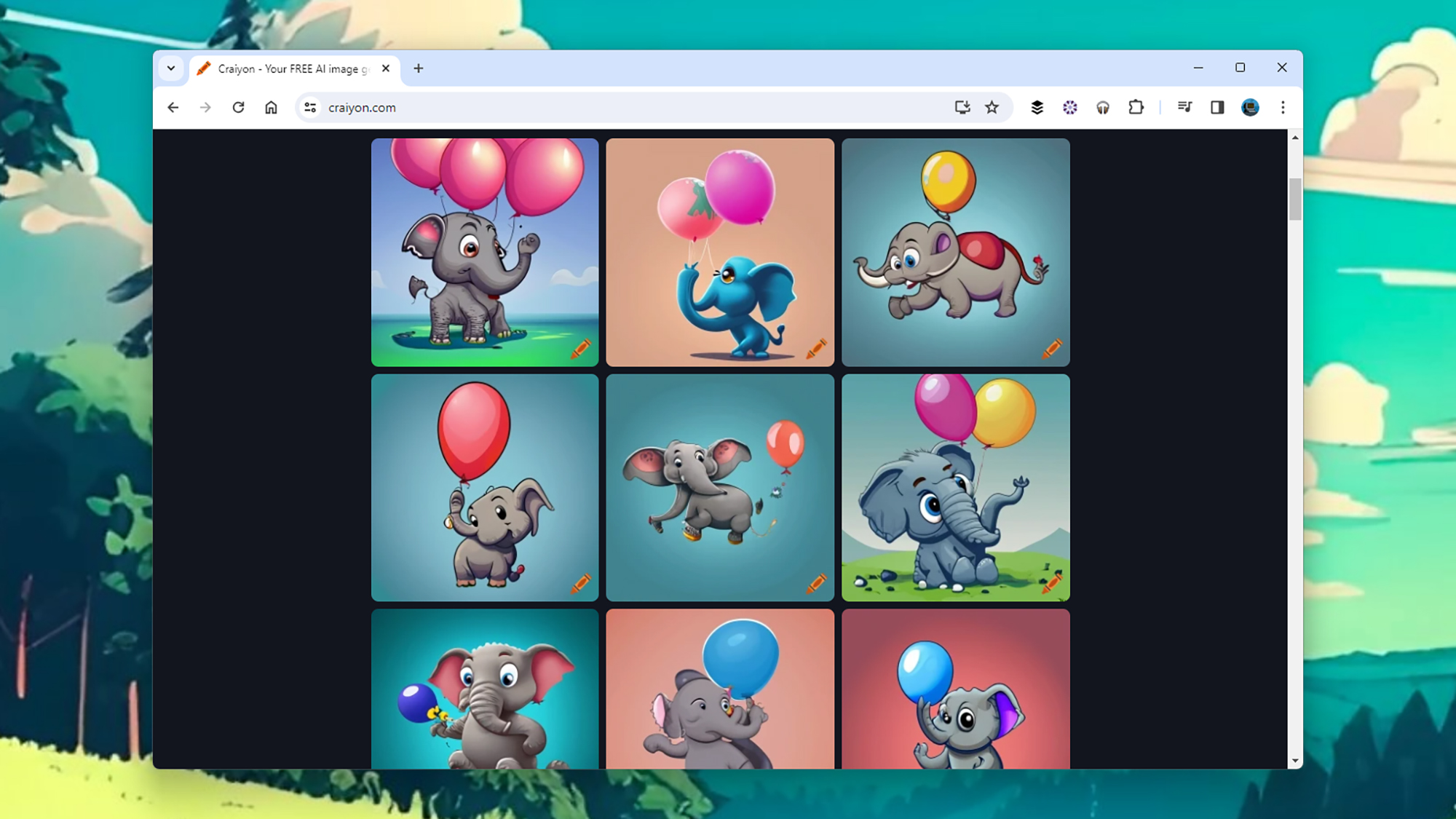Viewport: 1456px width, 819px height.
Task: Click the stacked layers extension icon
Action: point(1037,107)
